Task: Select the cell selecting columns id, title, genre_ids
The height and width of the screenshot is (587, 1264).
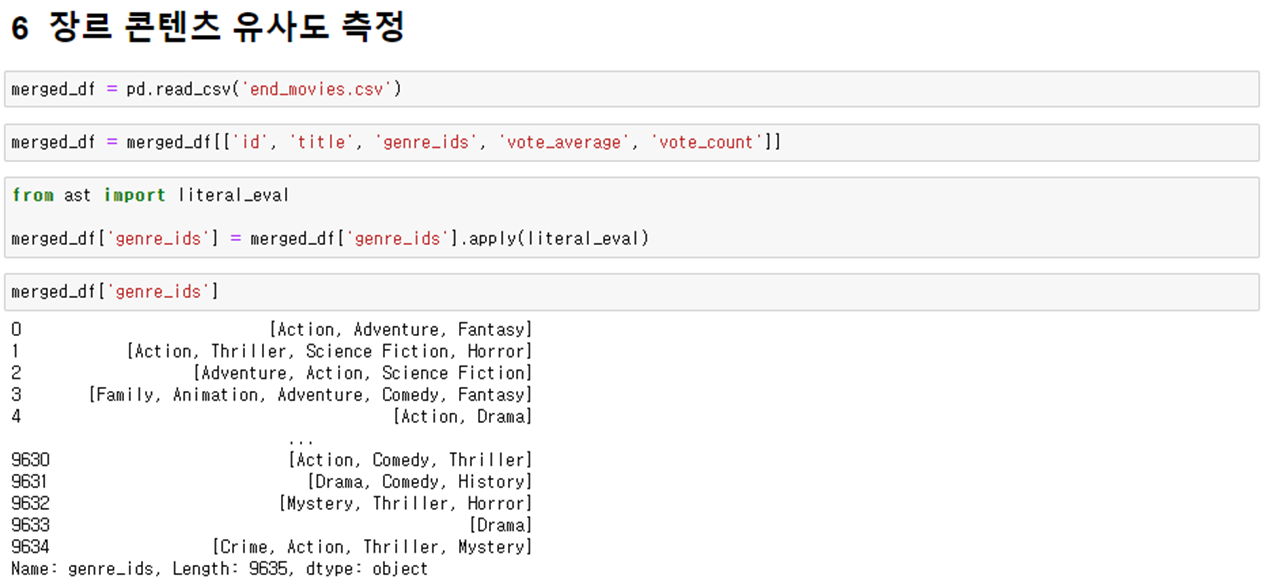Action: (x=631, y=142)
